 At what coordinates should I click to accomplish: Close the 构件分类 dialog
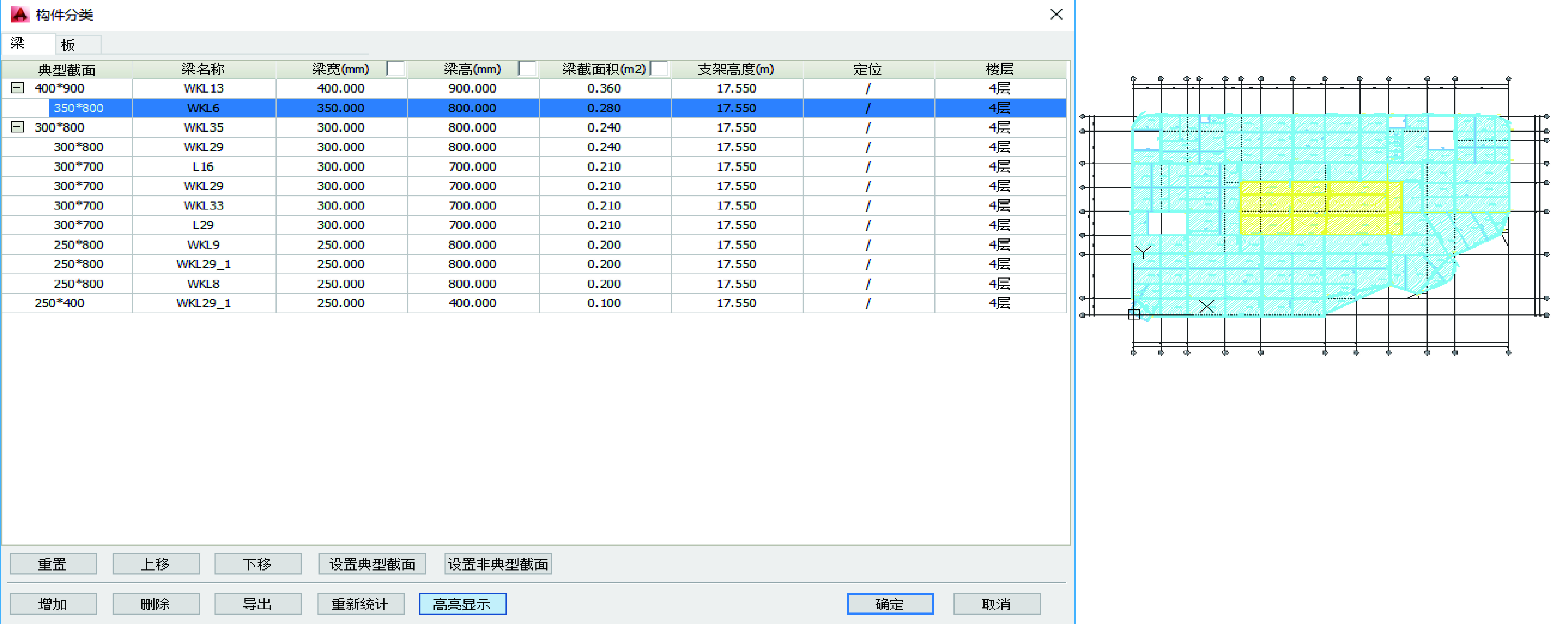point(1056,15)
